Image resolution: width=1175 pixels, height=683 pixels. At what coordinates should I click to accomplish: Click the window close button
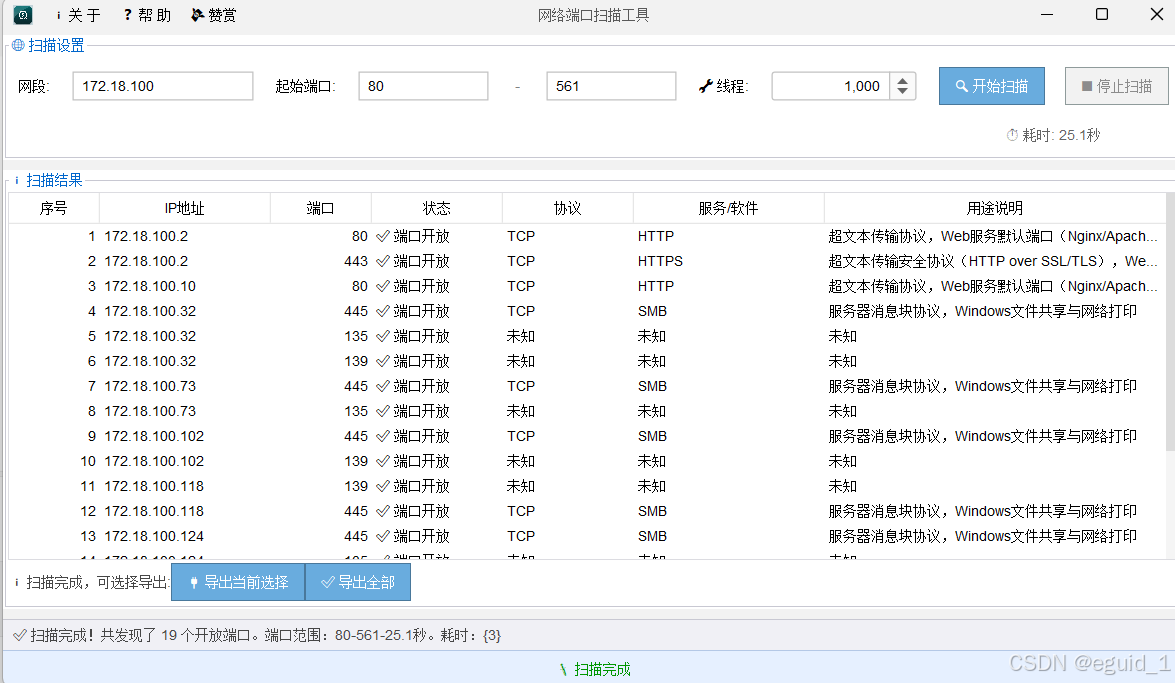1156,14
